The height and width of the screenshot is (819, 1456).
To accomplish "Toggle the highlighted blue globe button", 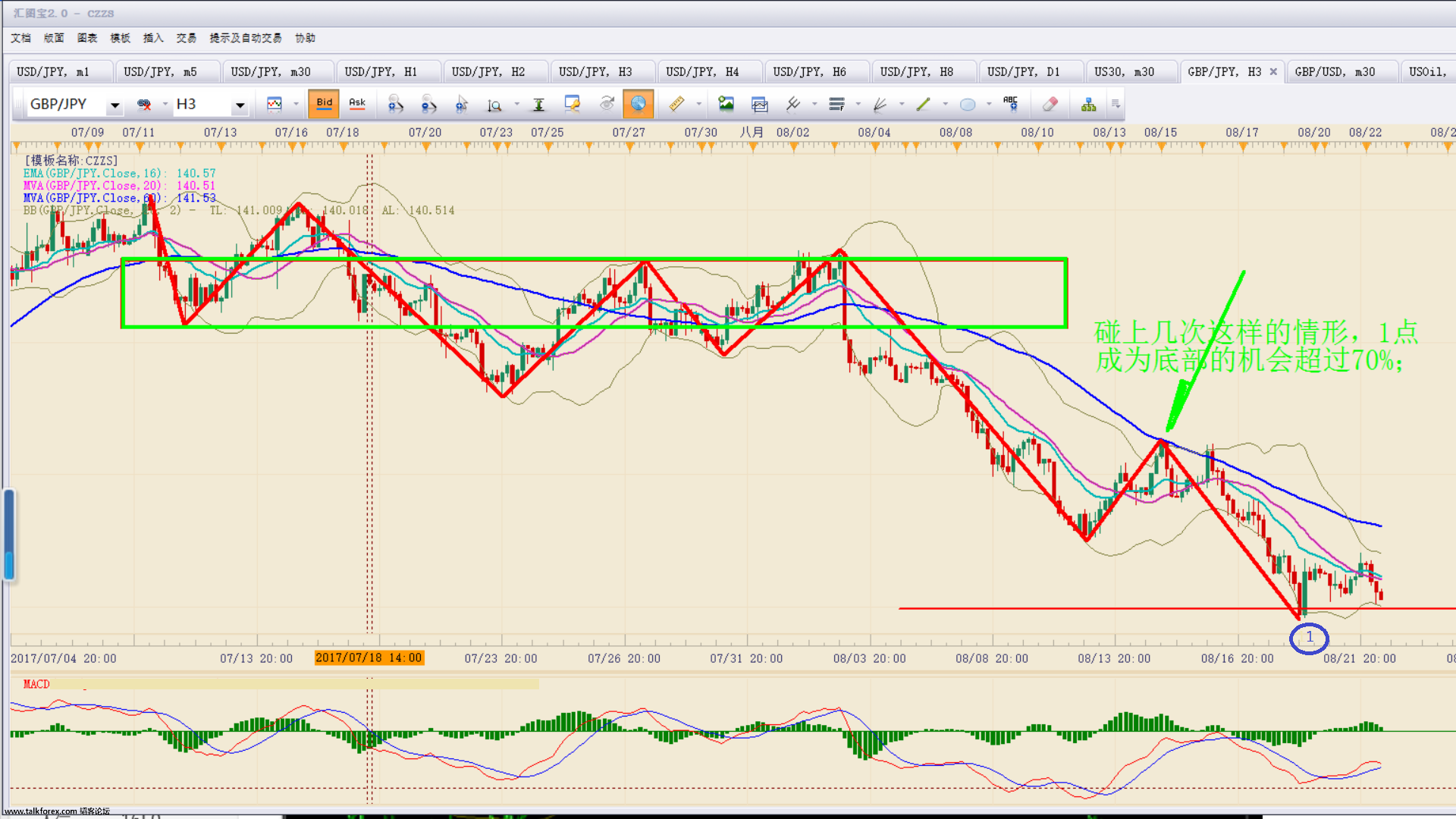I will click(x=639, y=104).
